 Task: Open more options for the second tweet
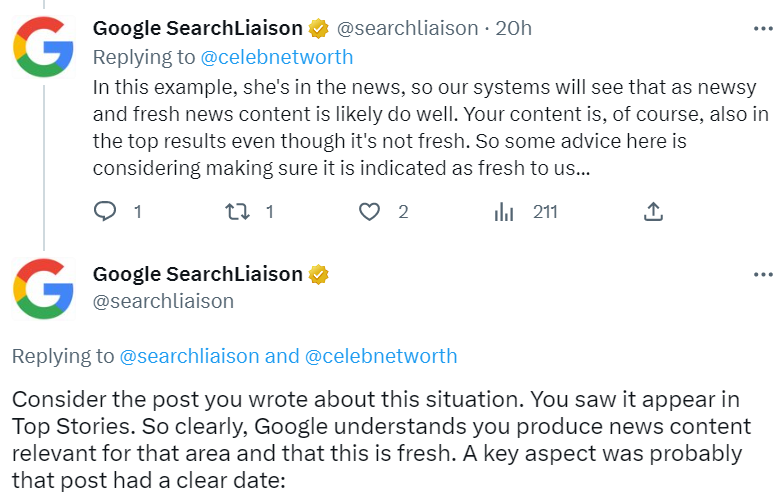point(762,274)
